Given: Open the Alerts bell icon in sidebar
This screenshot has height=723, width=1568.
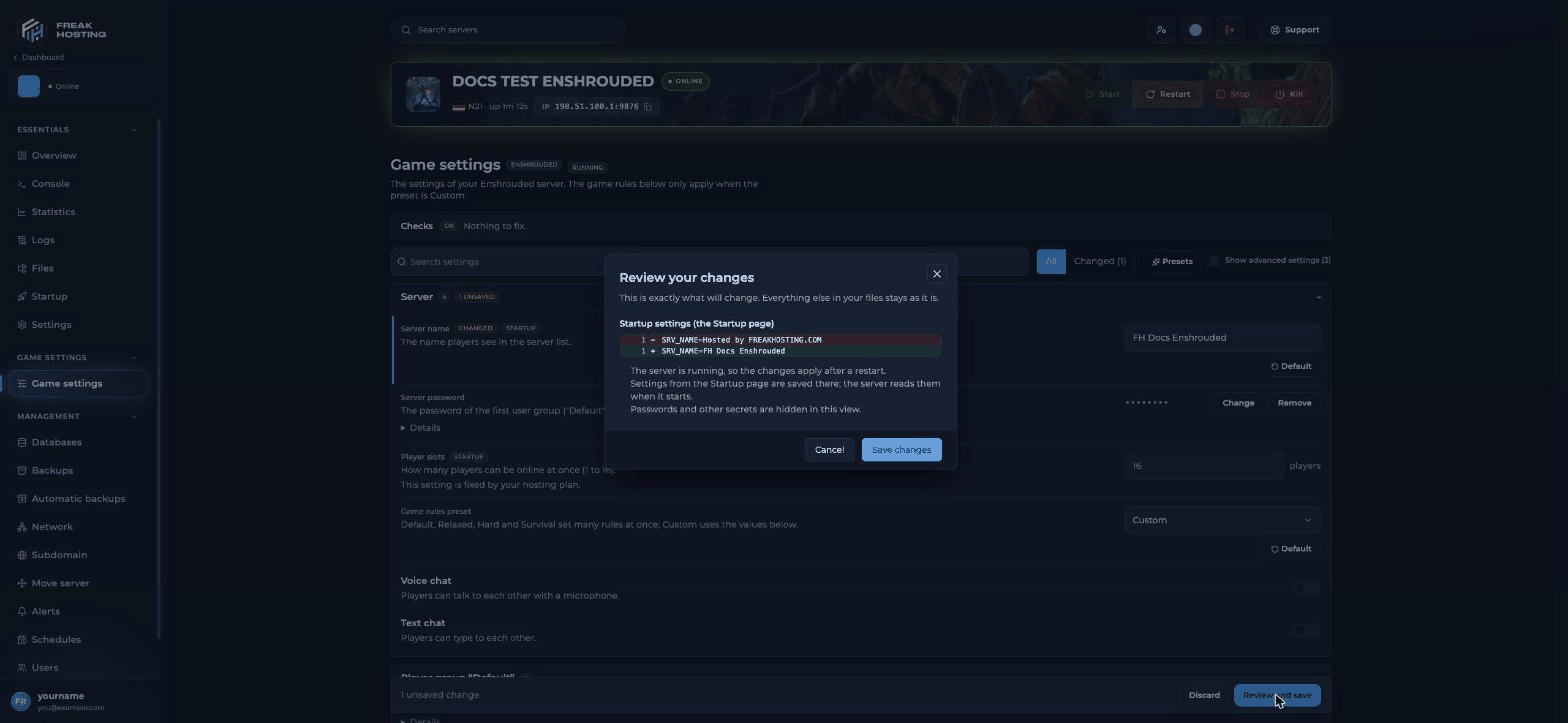Looking at the screenshot, I should click(22, 611).
